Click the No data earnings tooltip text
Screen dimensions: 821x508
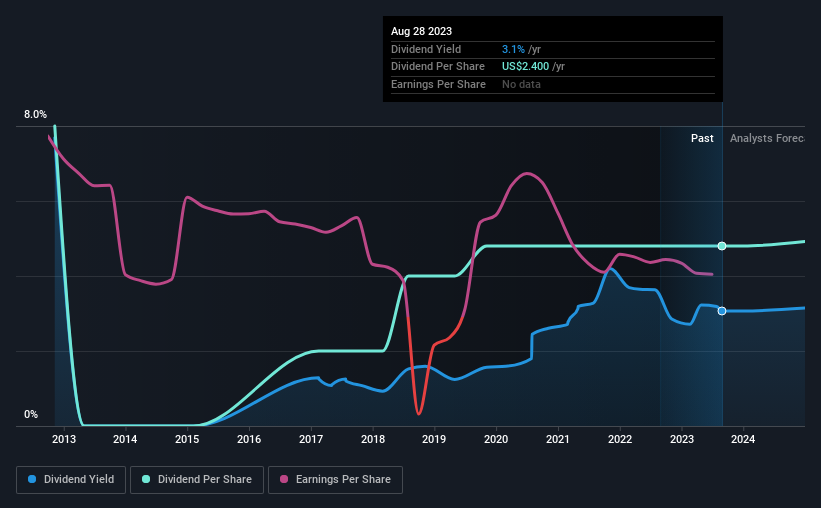[520, 84]
